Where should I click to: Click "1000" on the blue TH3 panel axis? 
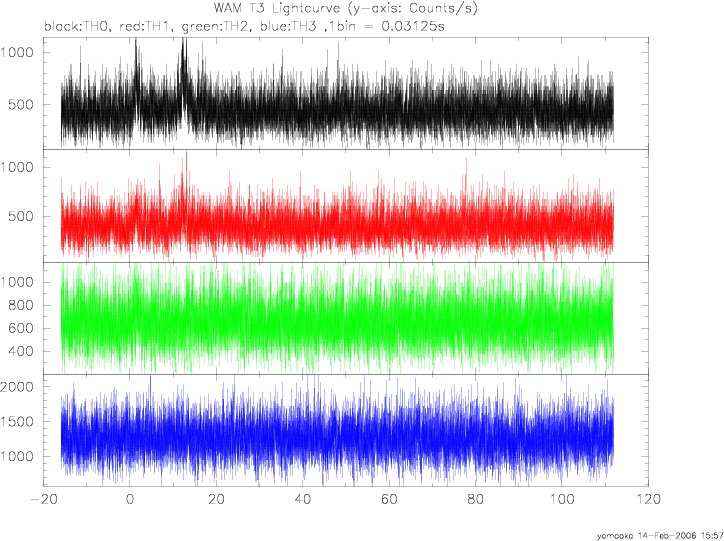(x=17, y=457)
